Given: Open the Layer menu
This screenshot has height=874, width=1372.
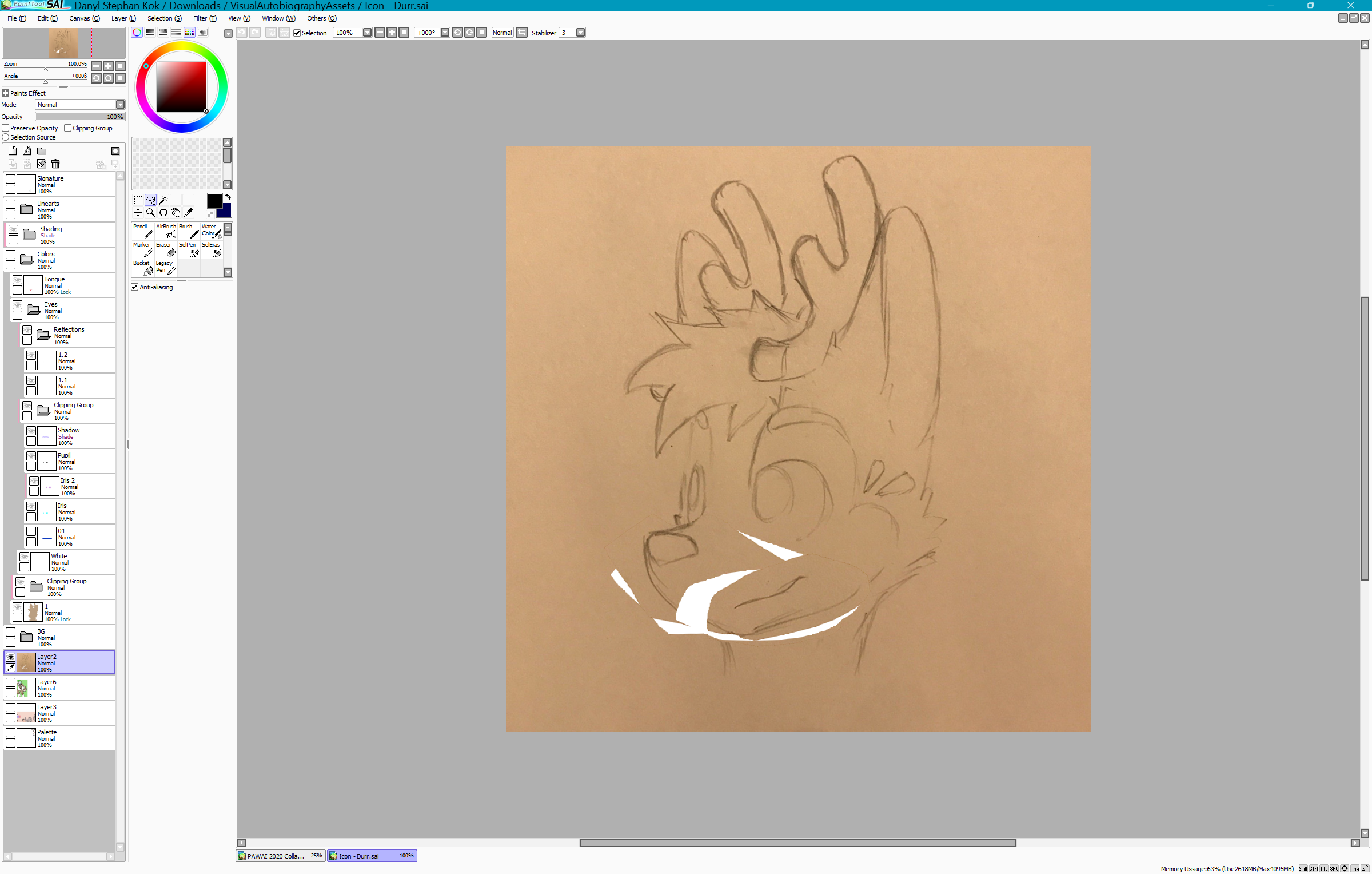Looking at the screenshot, I should [x=123, y=18].
